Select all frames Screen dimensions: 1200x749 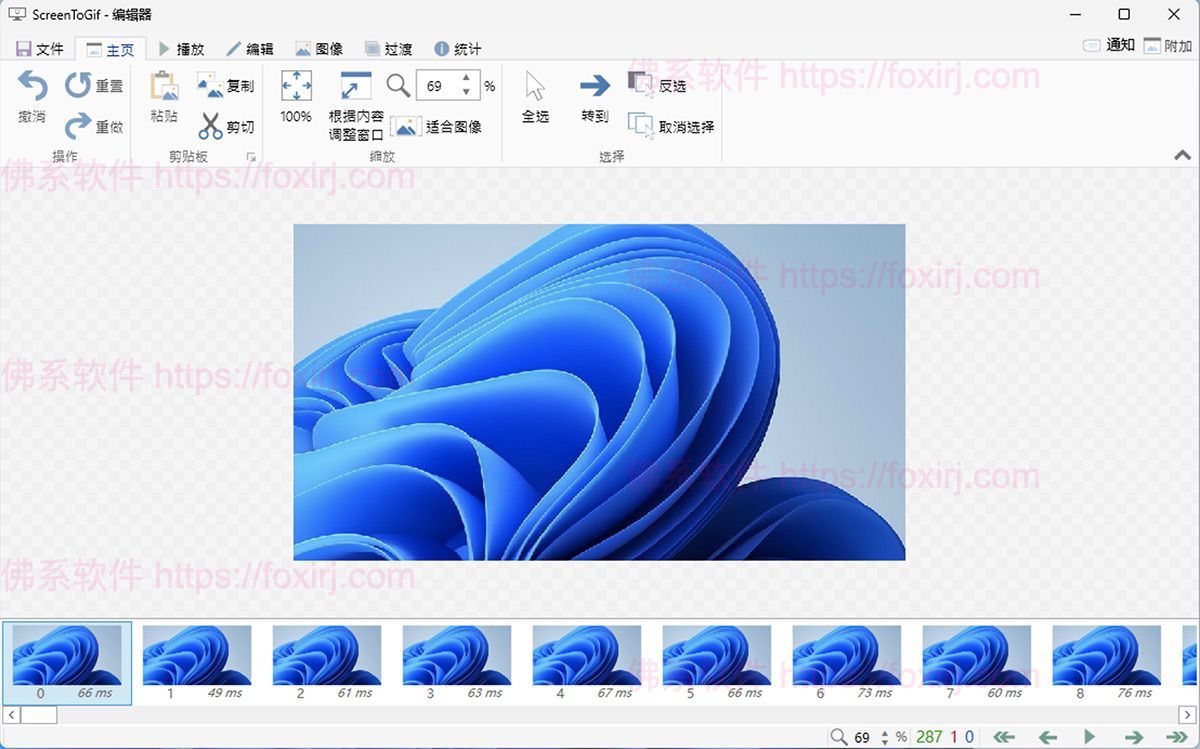(x=535, y=96)
